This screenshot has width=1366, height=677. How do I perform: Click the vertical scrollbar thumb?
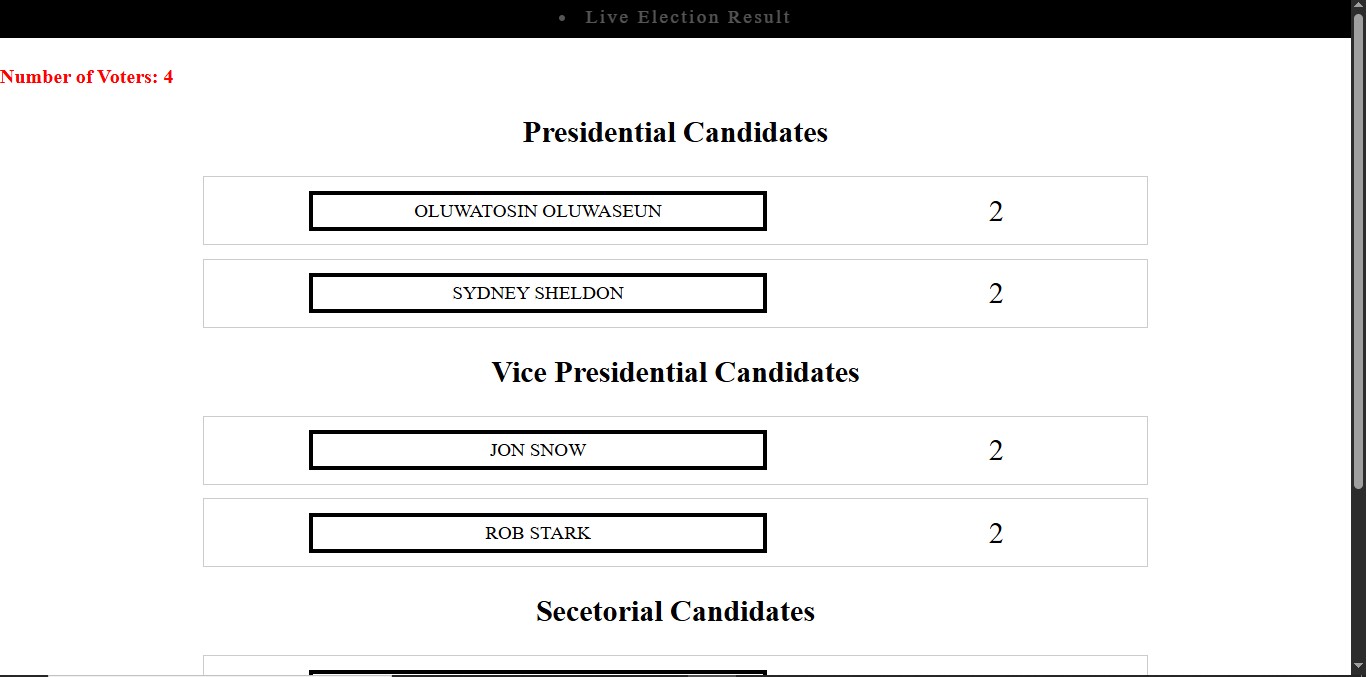pyautogui.click(x=1358, y=250)
